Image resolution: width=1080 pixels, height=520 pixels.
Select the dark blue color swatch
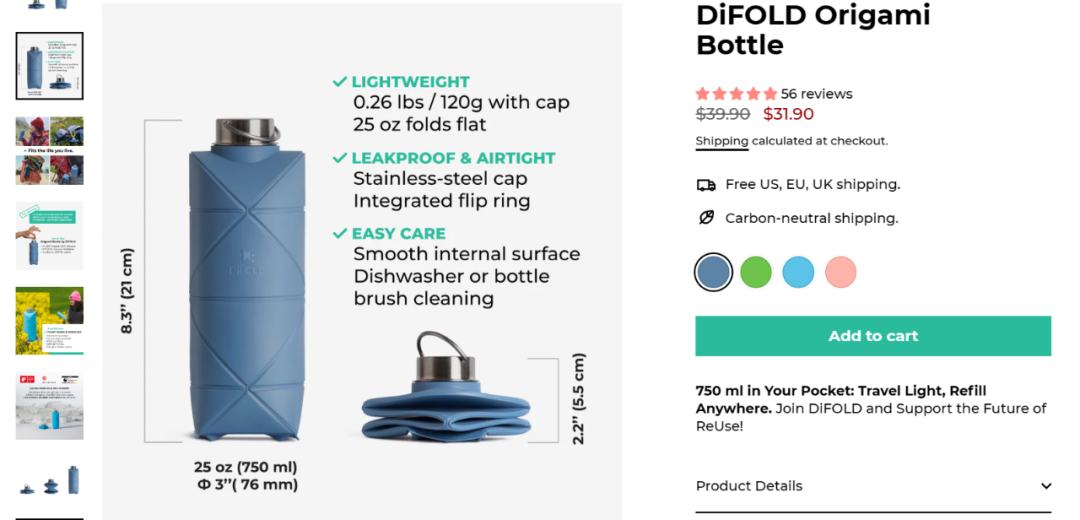[713, 272]
